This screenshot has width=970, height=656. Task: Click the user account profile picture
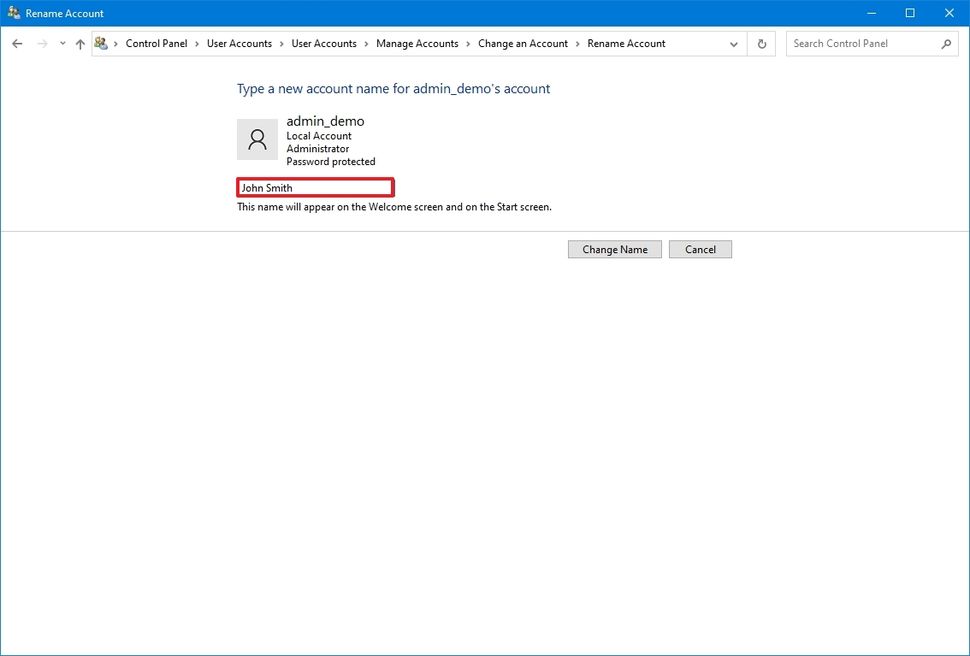(257, 139)
